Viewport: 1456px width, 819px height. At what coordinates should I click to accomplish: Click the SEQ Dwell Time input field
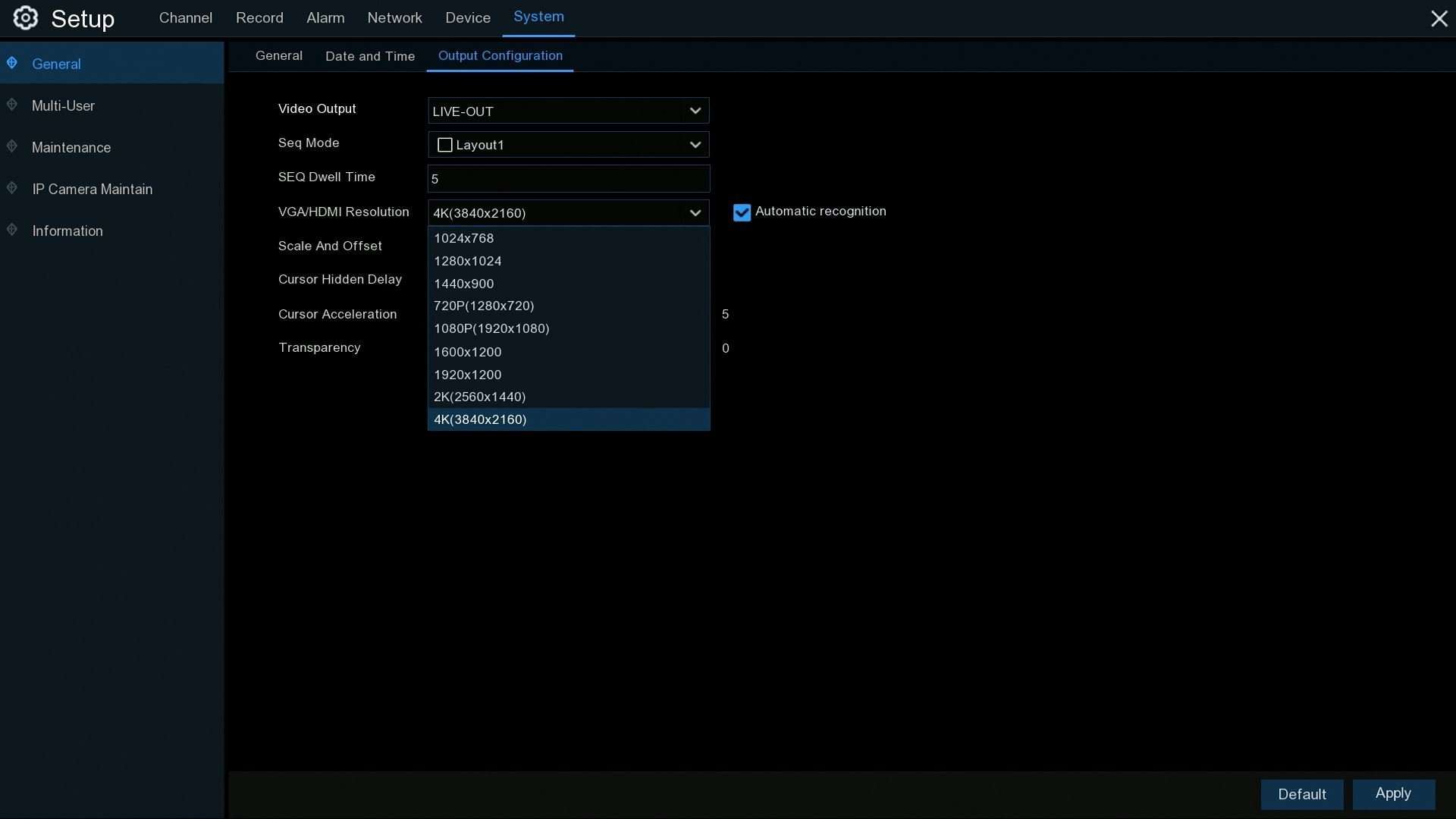click(x=568, y=179)
